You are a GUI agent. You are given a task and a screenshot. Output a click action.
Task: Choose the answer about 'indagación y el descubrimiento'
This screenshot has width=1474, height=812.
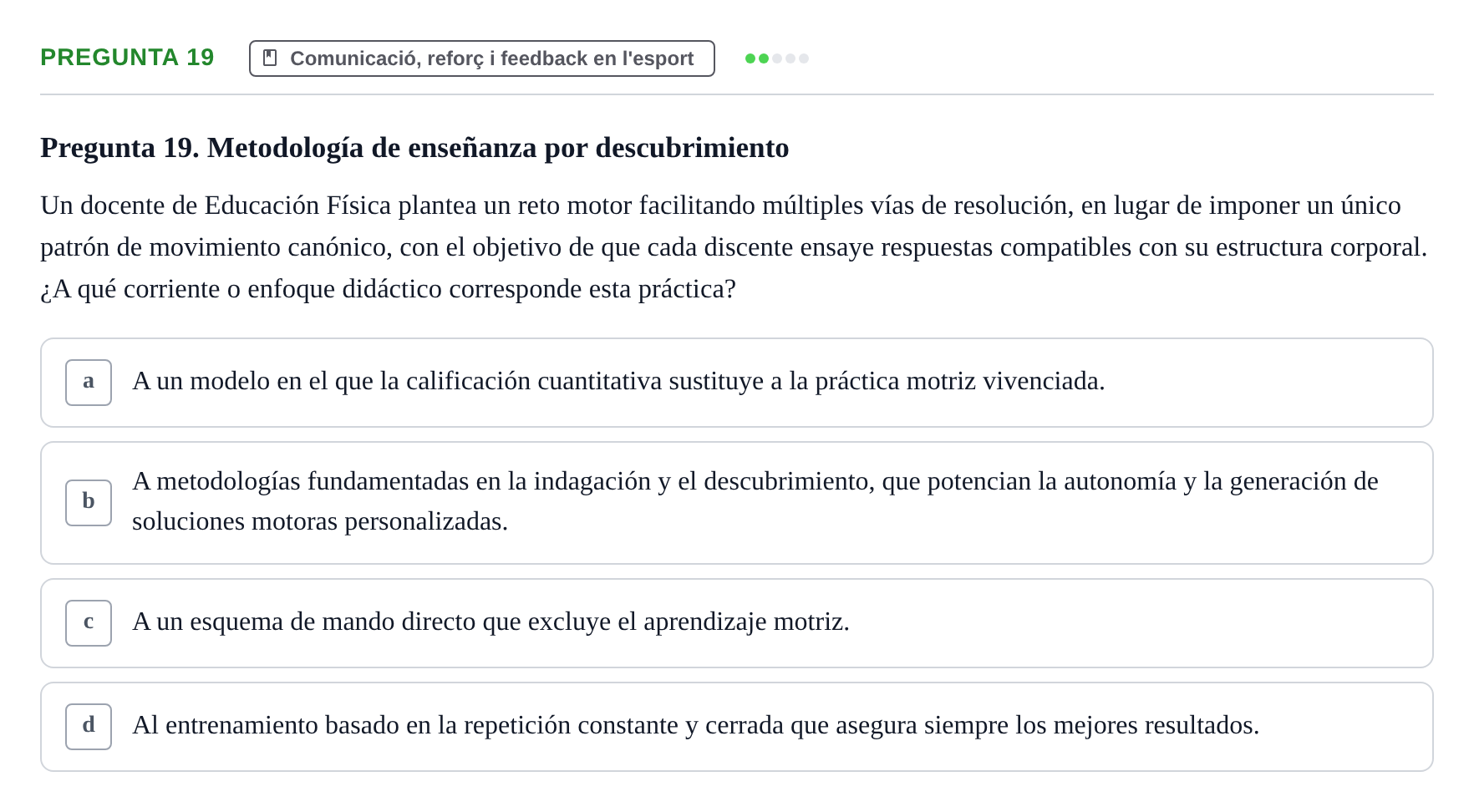pyautogui.click(x=737, y=503)
